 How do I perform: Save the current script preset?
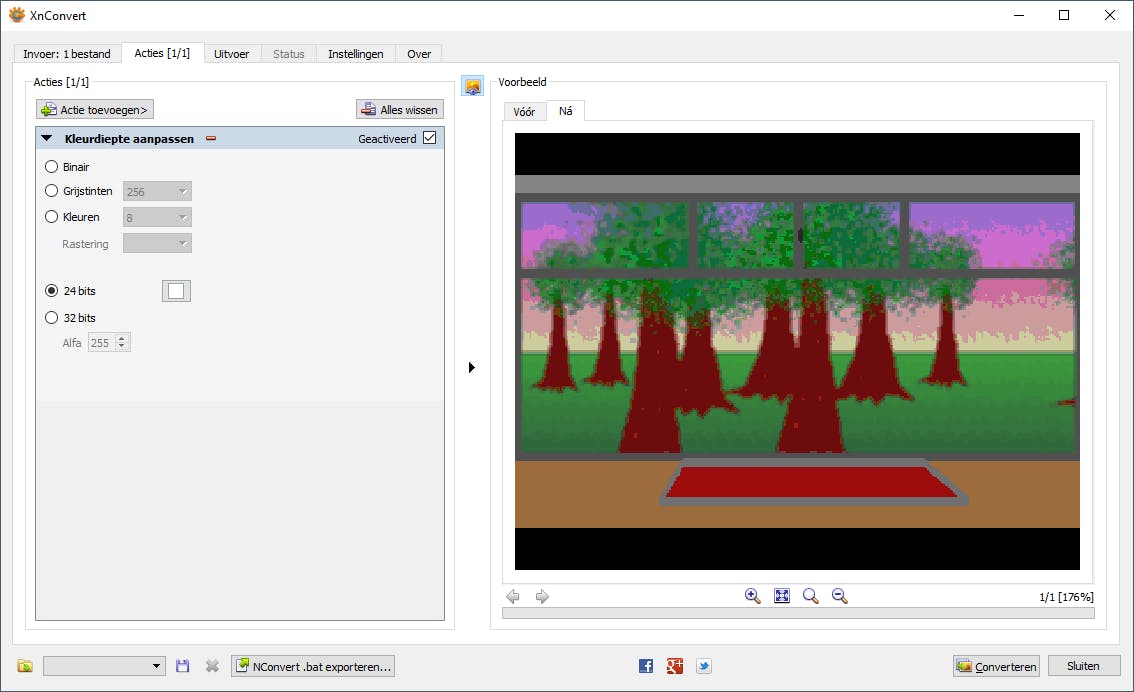[182, 666]
